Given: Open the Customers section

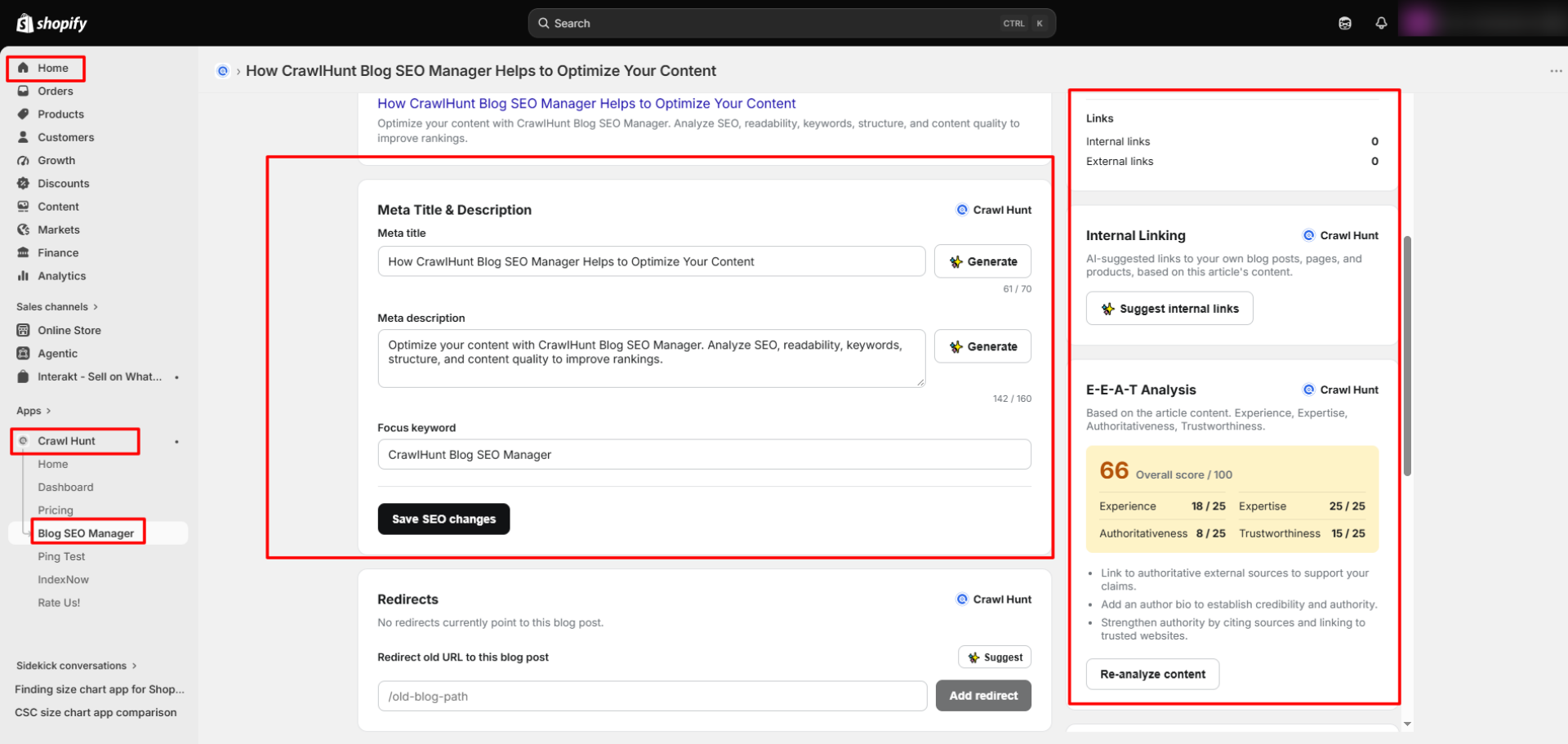Looking at the screenshot, I should coord(65,137).
